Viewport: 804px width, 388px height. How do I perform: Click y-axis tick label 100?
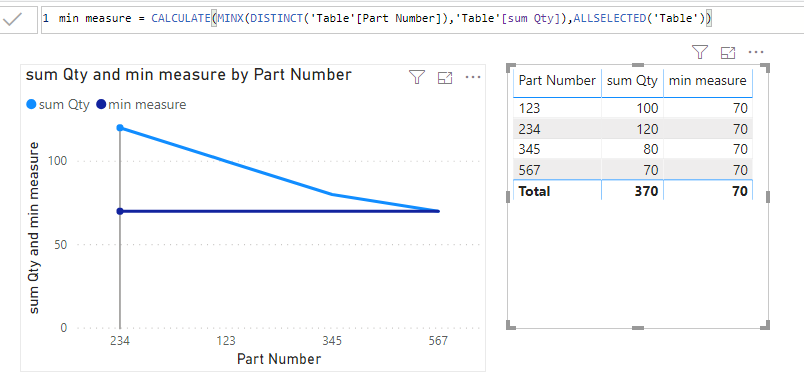click(58, 161)
